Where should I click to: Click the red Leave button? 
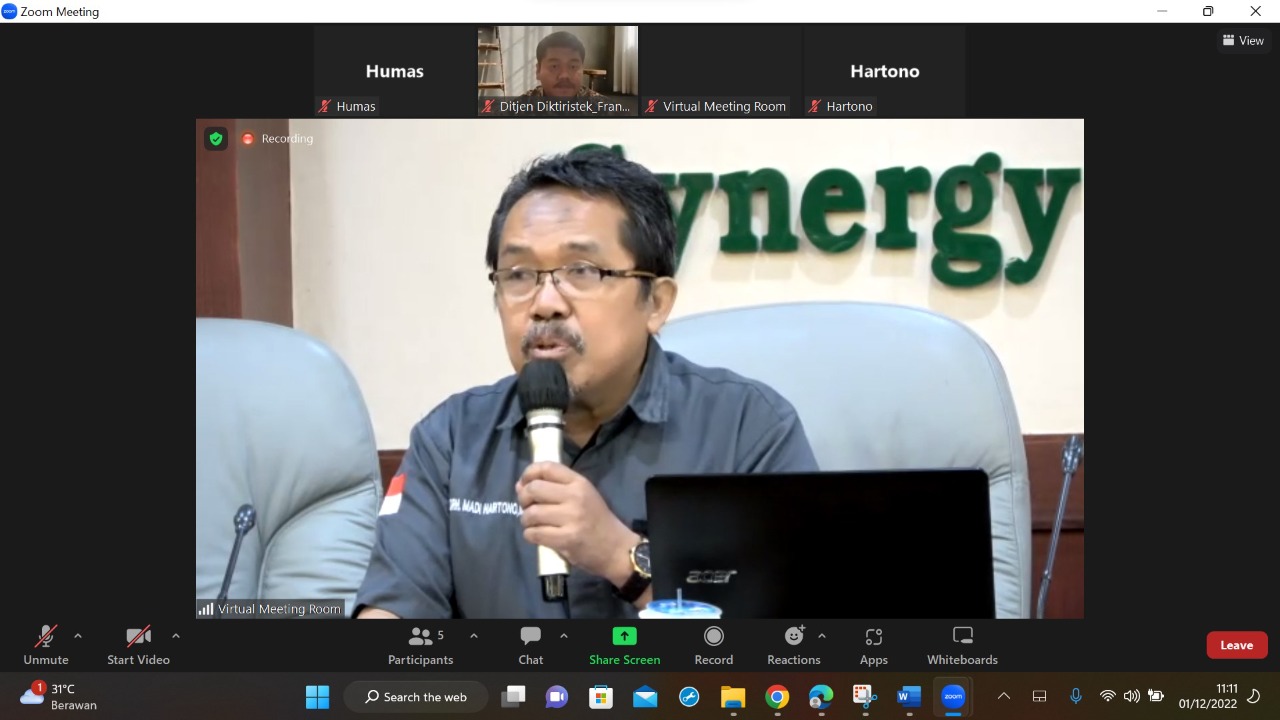(x=1236, y=645)
